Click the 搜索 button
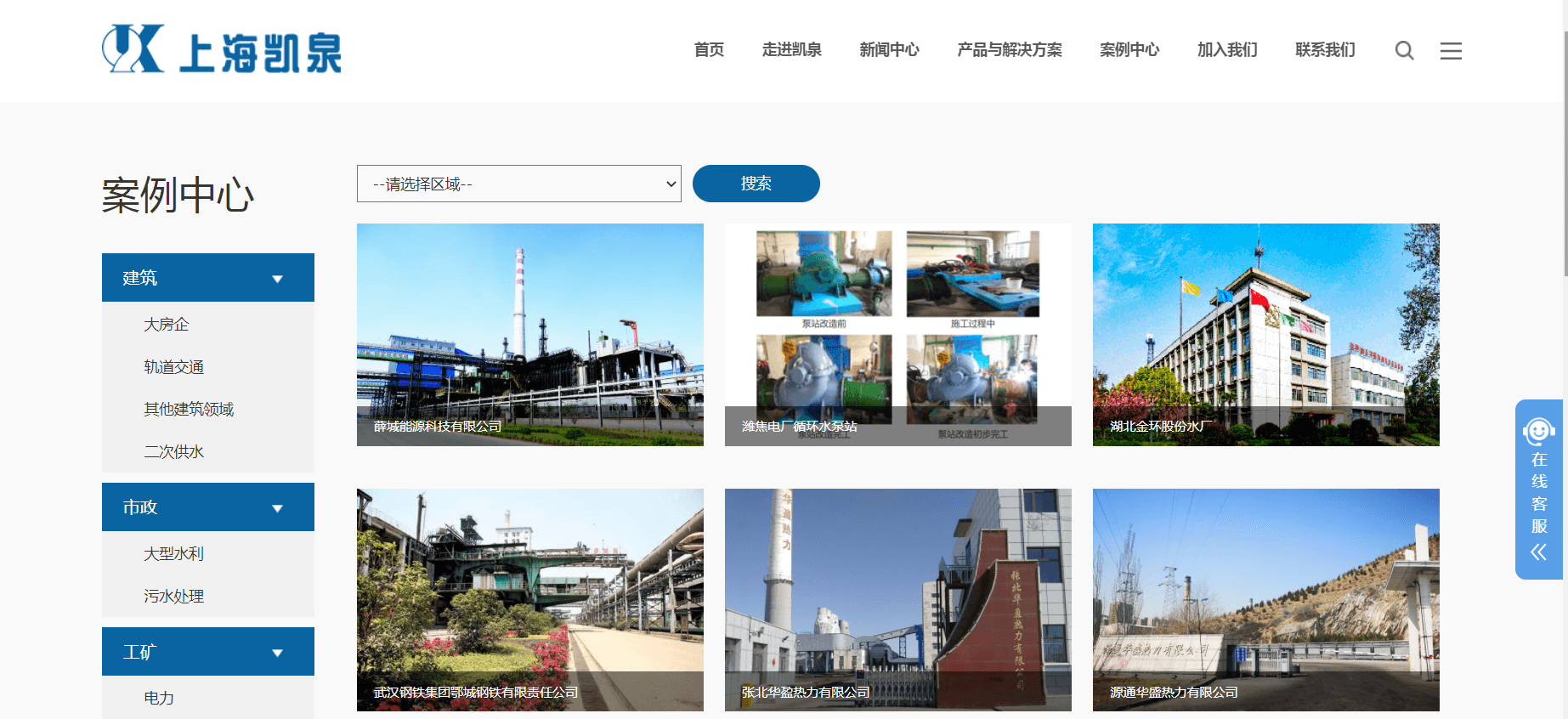This screenshot has height=719, width=1568. point(756,184)
